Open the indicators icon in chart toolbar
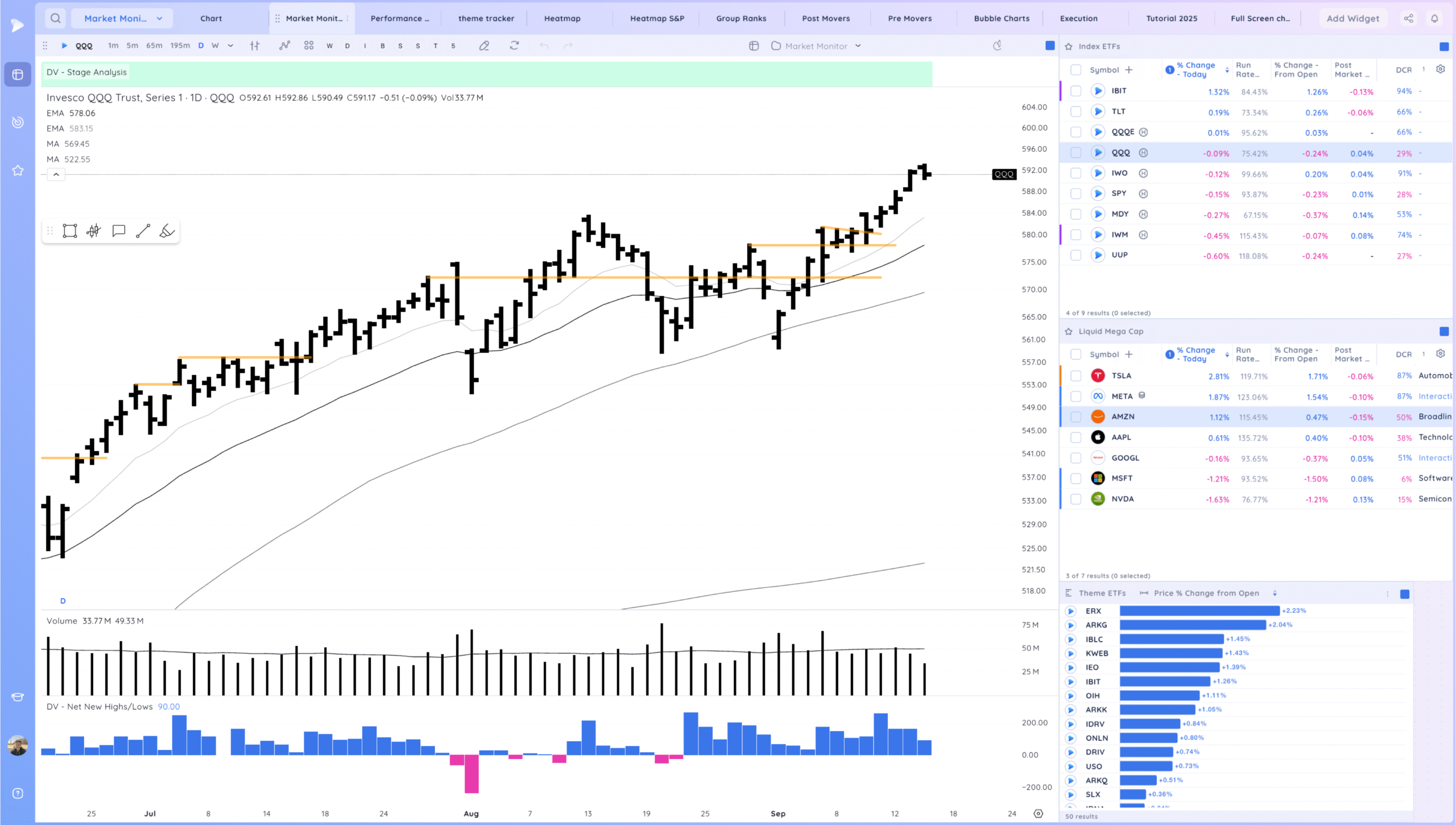1456x825 pixels. [284, 46]
